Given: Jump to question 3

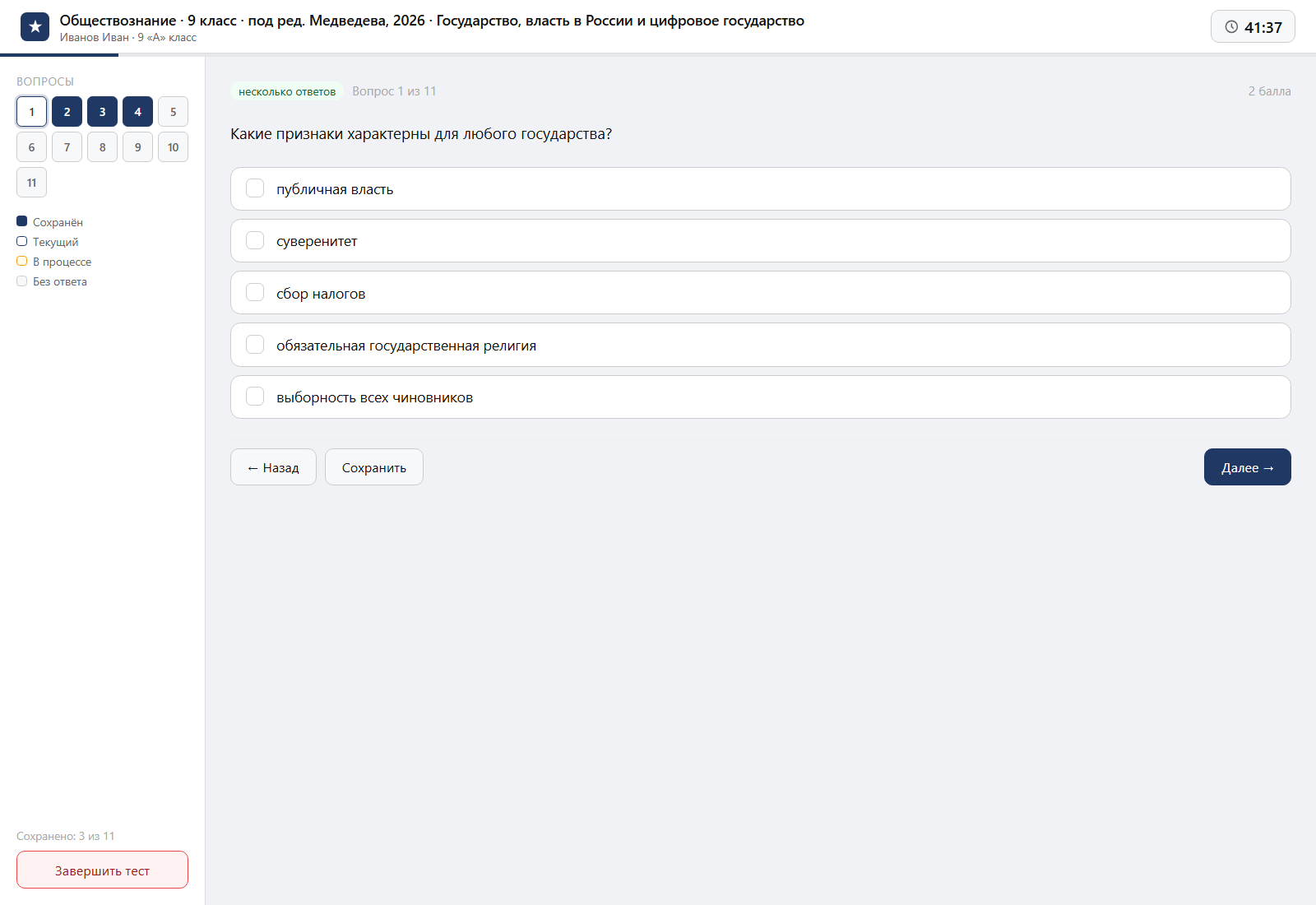Looking at the screenshot, I should (x=102, y=112).
